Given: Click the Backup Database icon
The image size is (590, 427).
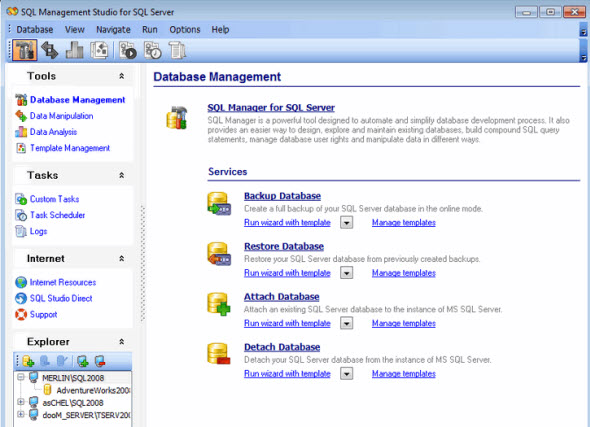Looking at the screenshot, I should pyautogui.click(x=219, y=204).
